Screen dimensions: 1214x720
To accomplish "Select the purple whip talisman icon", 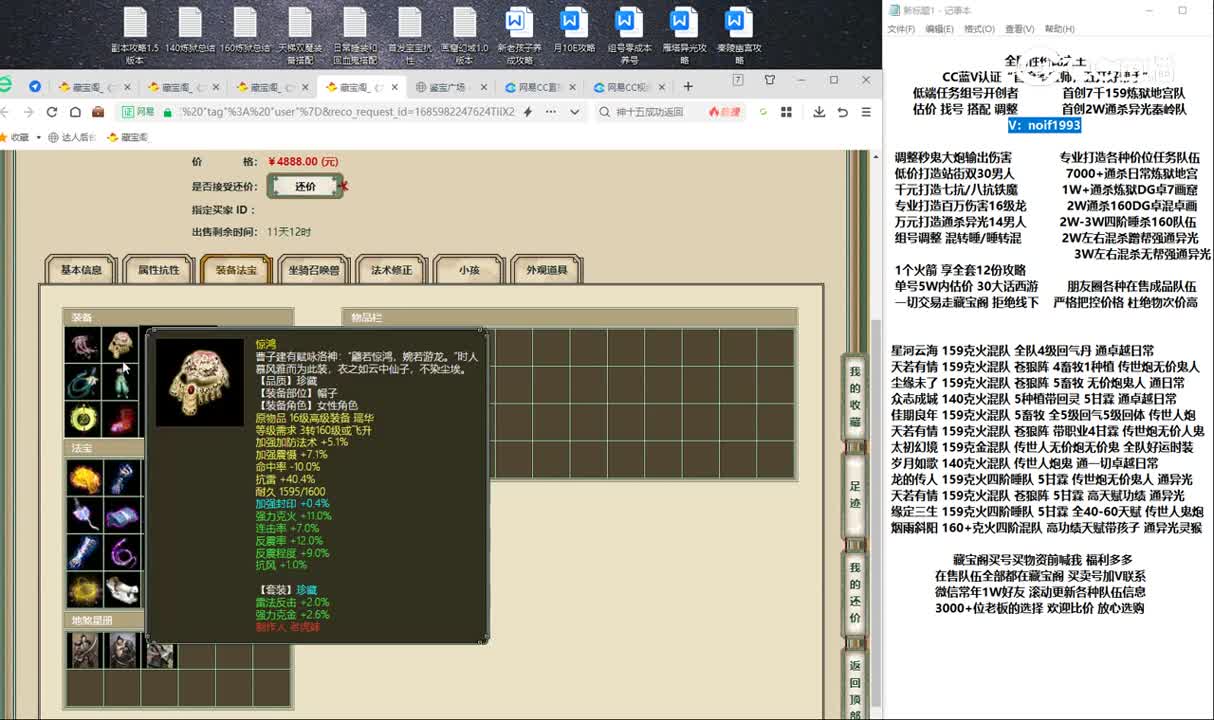I will coord(121,553).
